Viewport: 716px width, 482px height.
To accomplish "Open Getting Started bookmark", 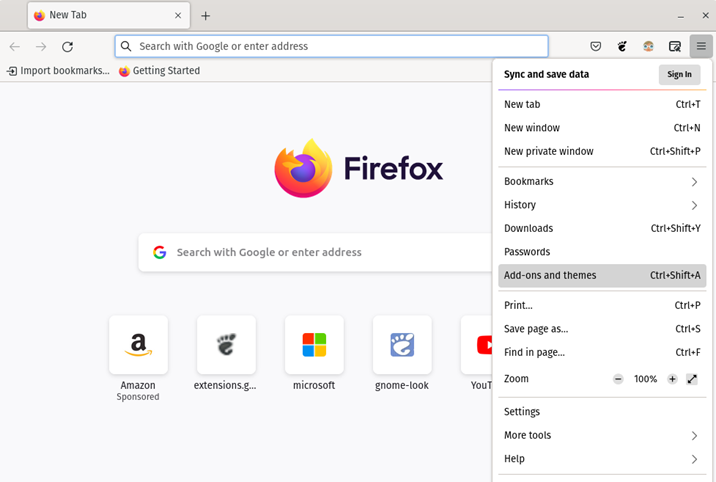I will pyautogui.click(x=159, y=71).
